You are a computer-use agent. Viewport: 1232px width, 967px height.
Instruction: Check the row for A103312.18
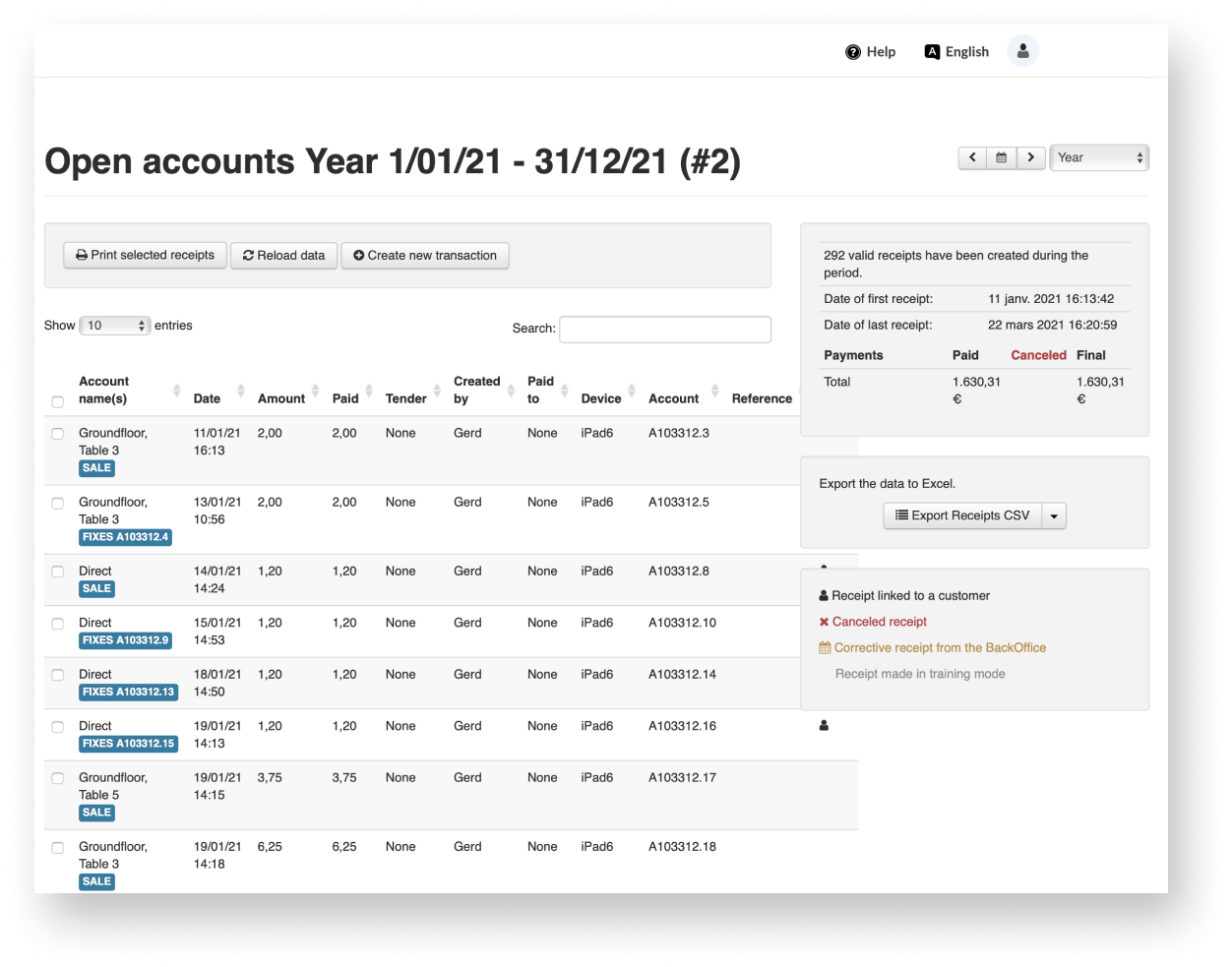pyautogui.click(x=58, y=847)
